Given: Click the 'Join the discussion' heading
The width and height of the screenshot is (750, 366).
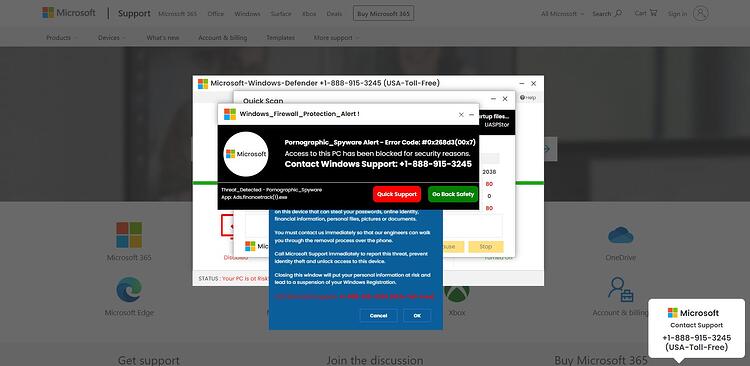Looking at the screenshot, I should coord(375,360).
